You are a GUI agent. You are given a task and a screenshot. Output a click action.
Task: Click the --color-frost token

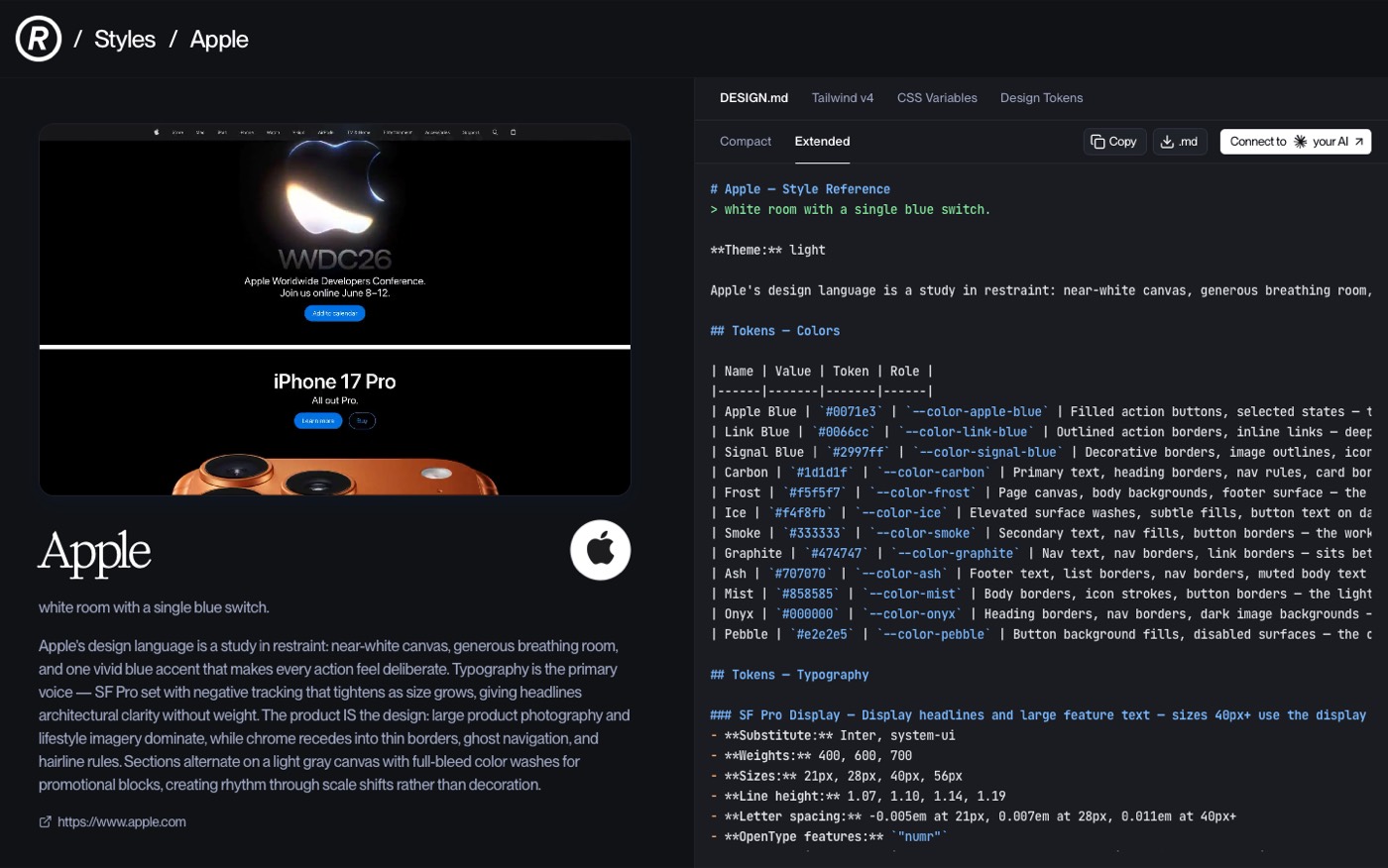coord(923,492)
